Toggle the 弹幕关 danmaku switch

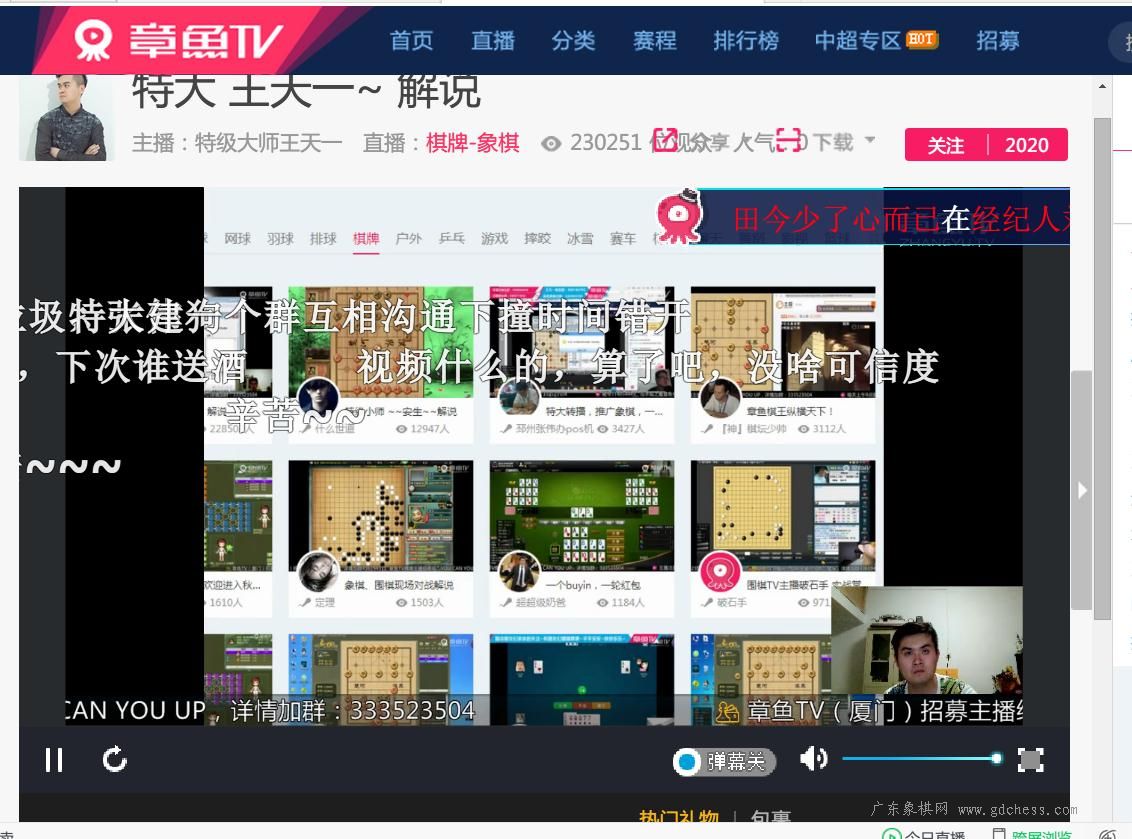(724, 761)
